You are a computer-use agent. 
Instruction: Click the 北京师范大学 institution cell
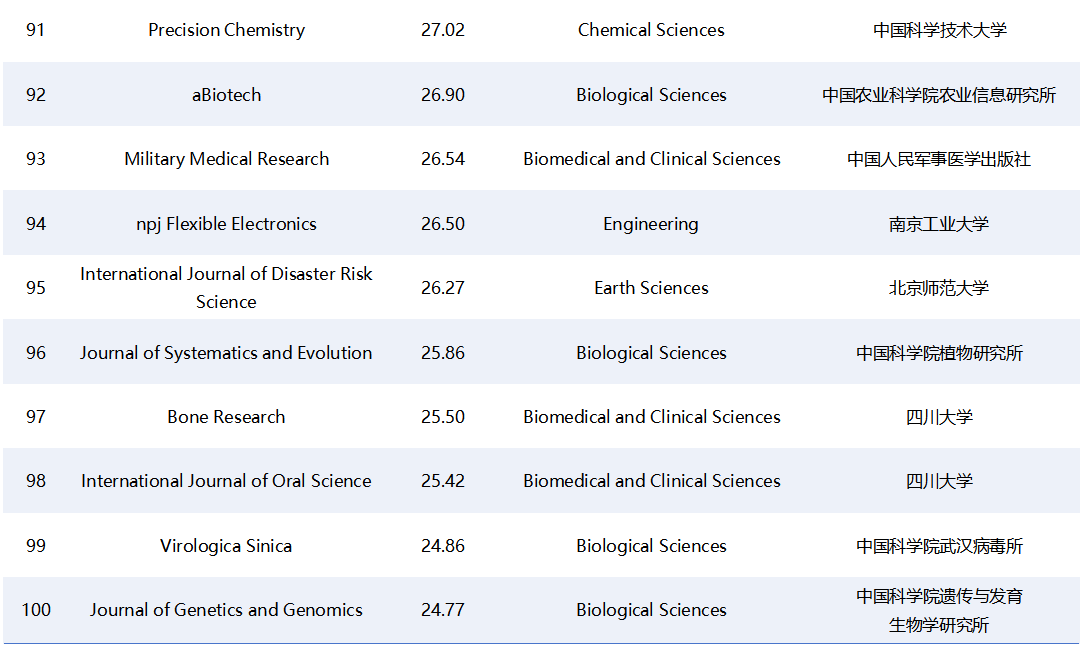(939, 288)
